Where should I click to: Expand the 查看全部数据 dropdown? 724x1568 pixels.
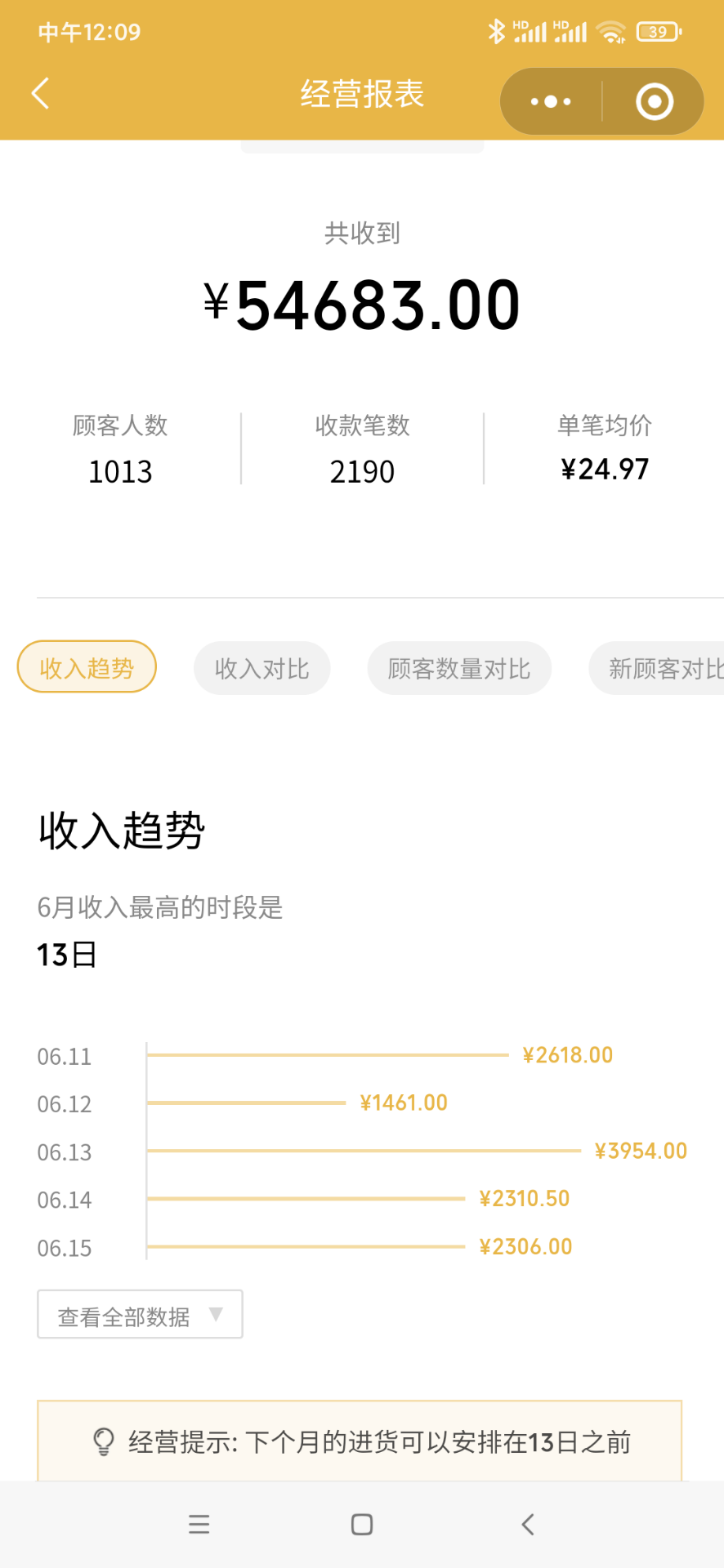(140, 1314)
